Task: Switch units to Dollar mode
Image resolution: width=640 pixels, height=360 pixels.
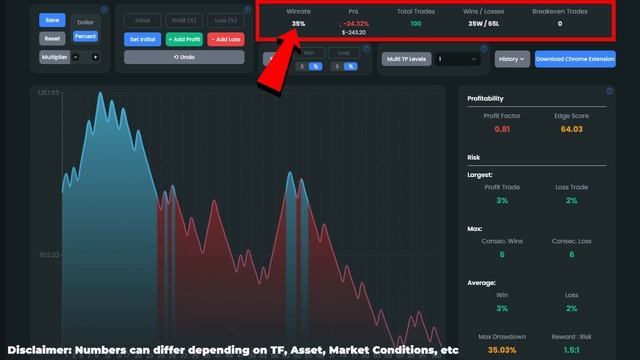Action: (x=85, y=22)
